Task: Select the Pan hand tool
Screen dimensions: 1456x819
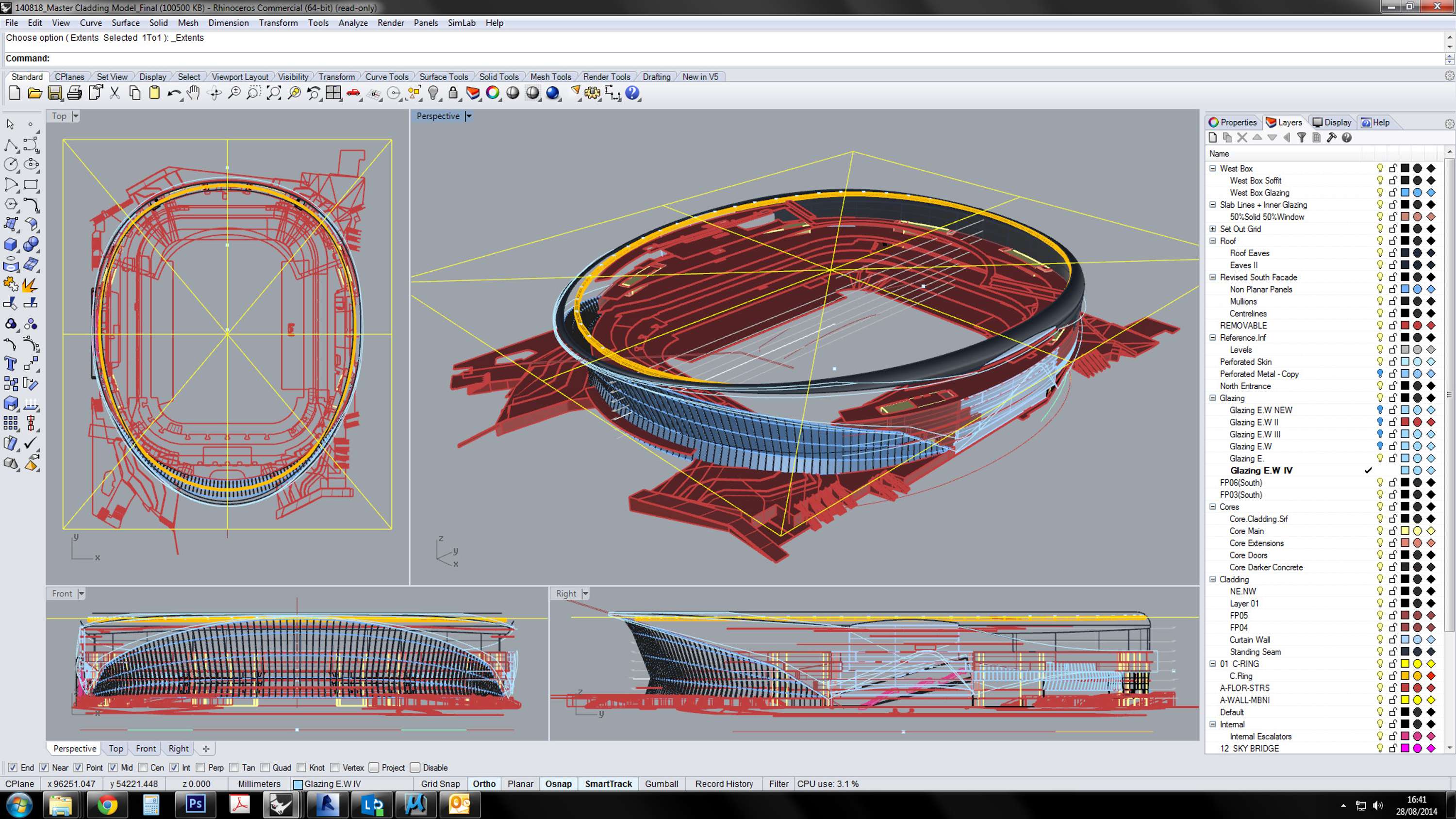Action: [194, 93]
